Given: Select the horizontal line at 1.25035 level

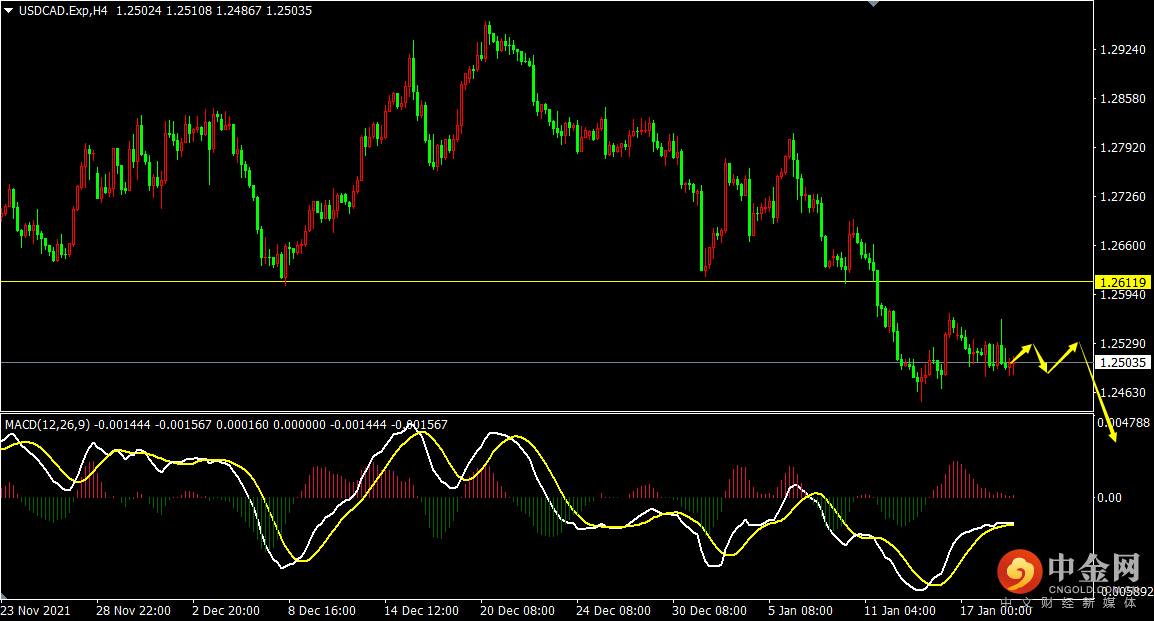Looking at the screenshot, I should [x=500, y=362].
